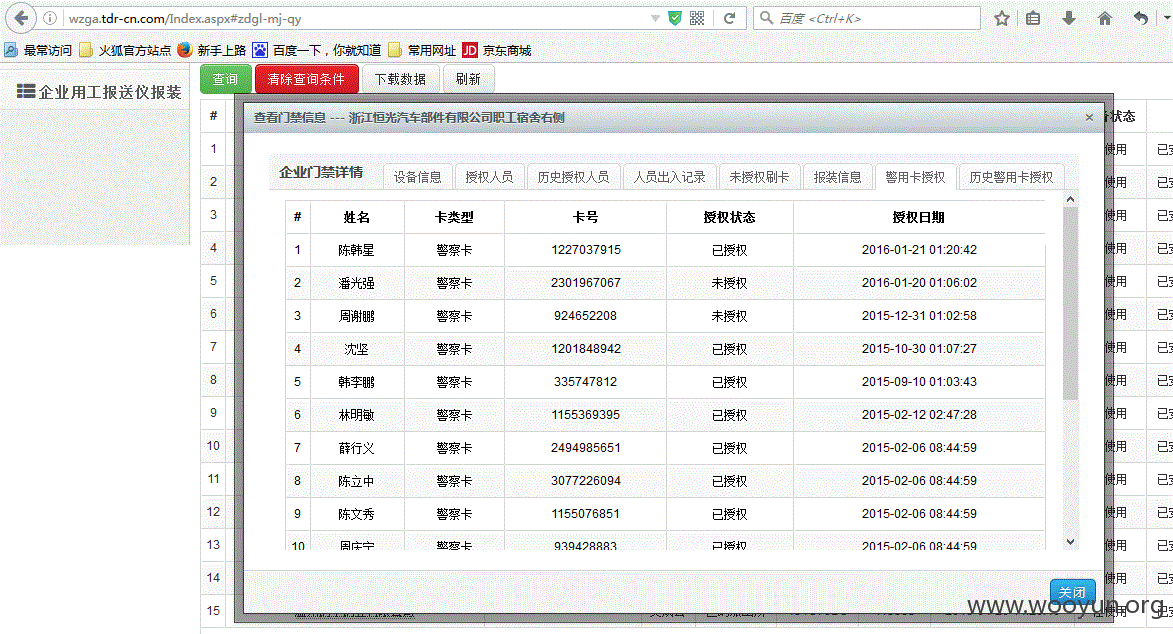
Task: Click 未授权 status in 潘光强 row
Action: tap(729, 283)
